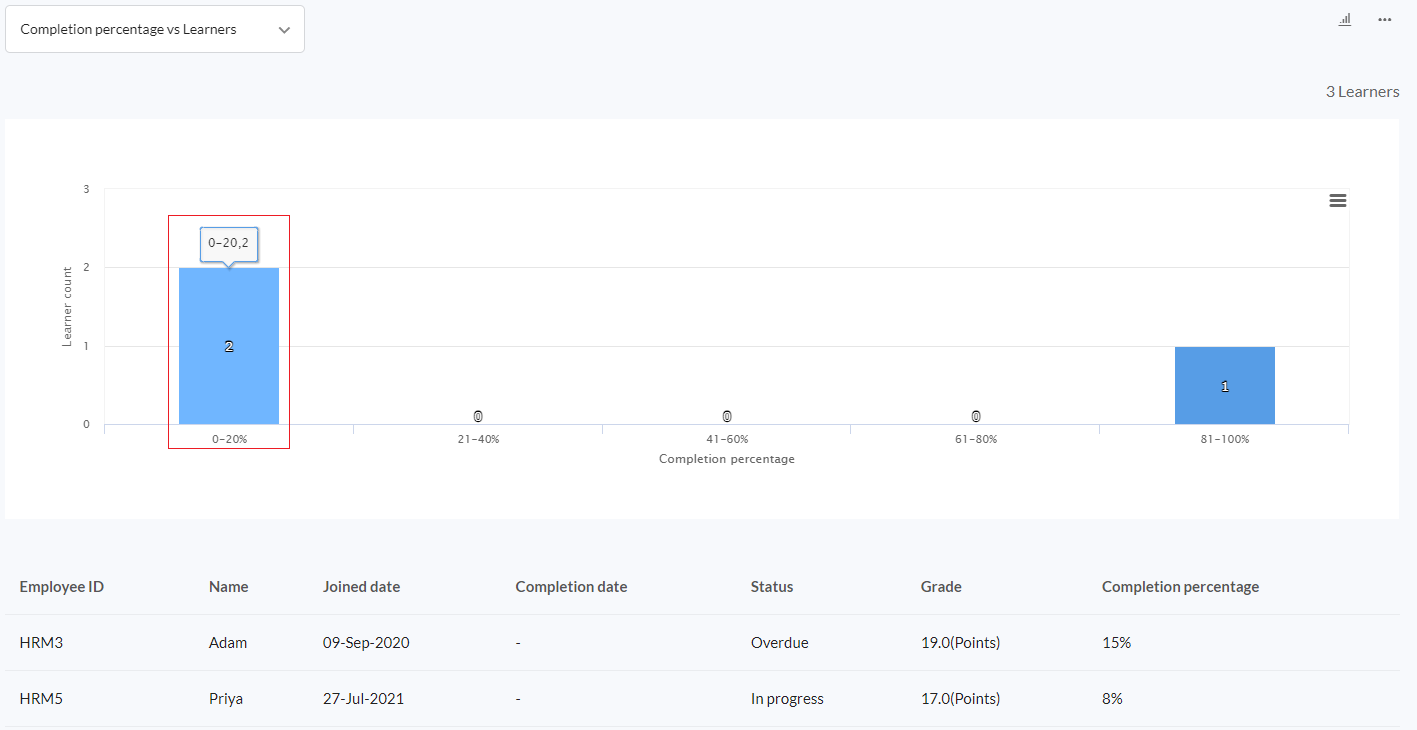The width and height of the screenshot is (1417, 730).
Task: Open the Completion percentage vs Learners dropdown
Action: coord(155,29)
